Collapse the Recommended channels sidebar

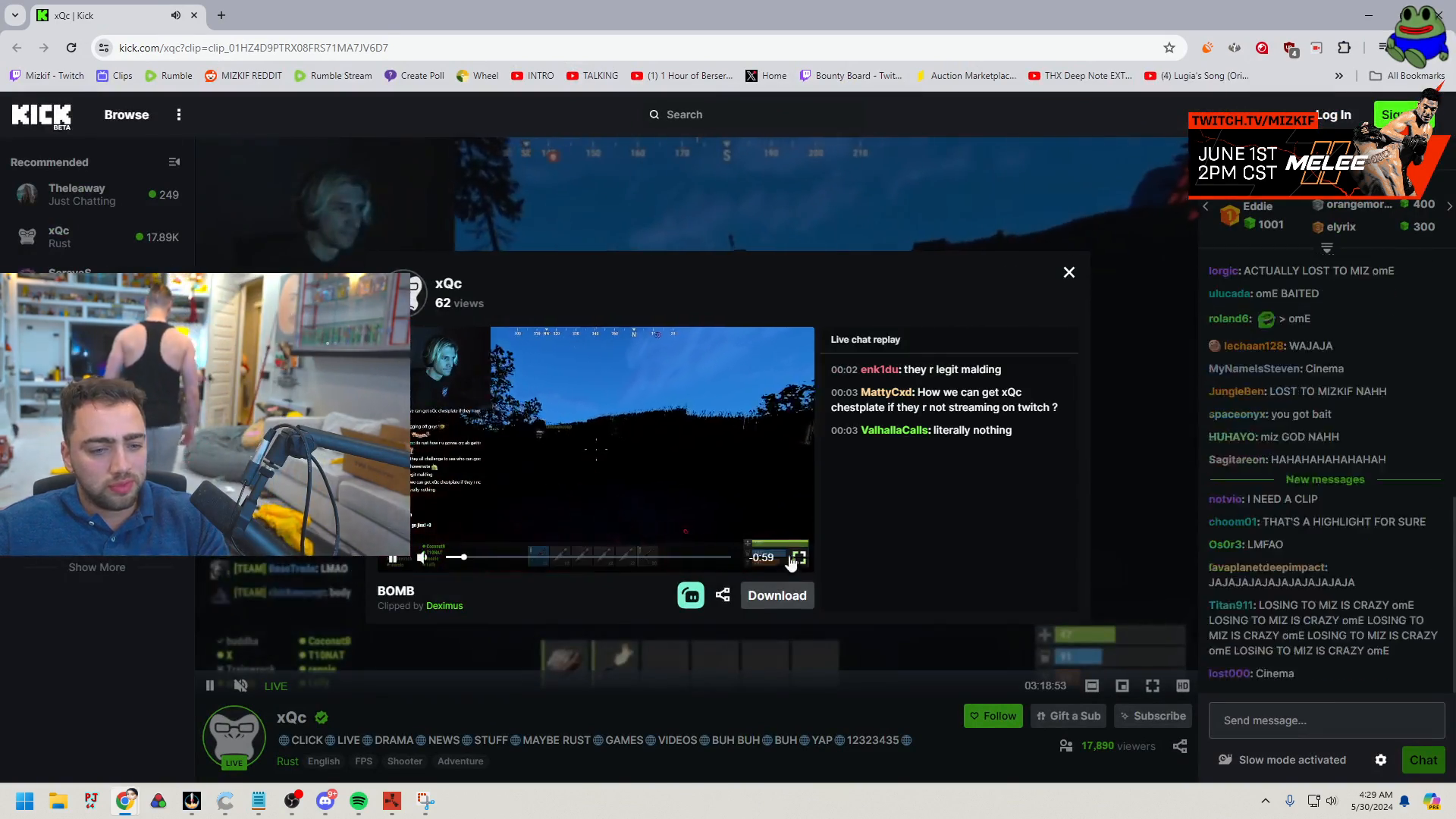174,162
